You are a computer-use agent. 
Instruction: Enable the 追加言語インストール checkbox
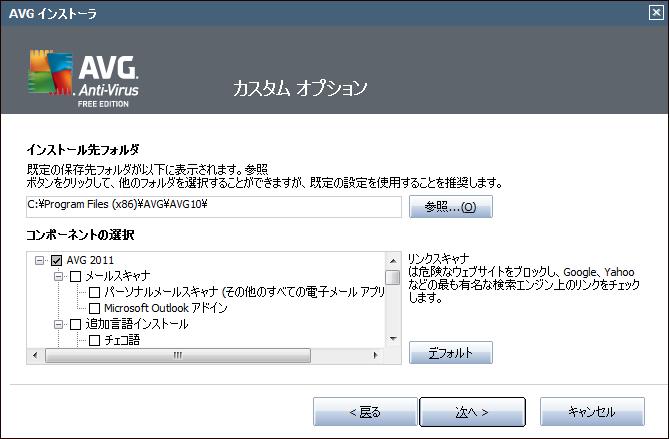coord(75,324)
